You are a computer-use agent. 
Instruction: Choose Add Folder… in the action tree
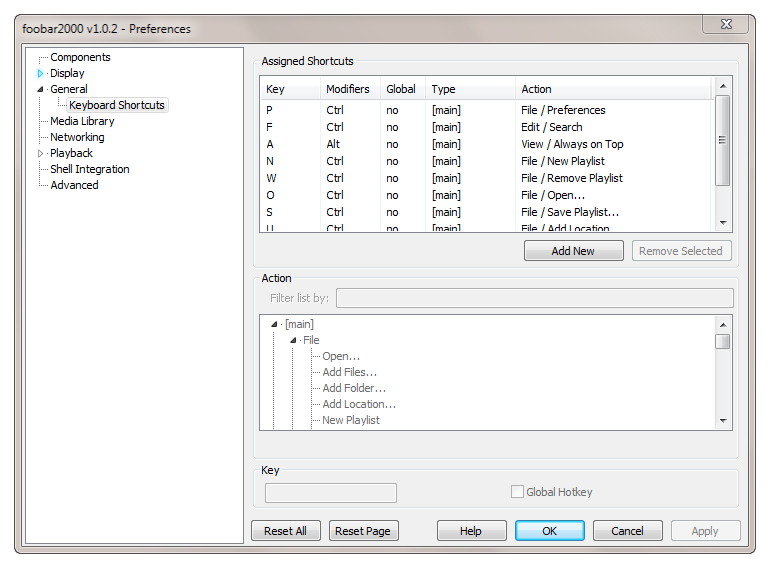(354, 388)
